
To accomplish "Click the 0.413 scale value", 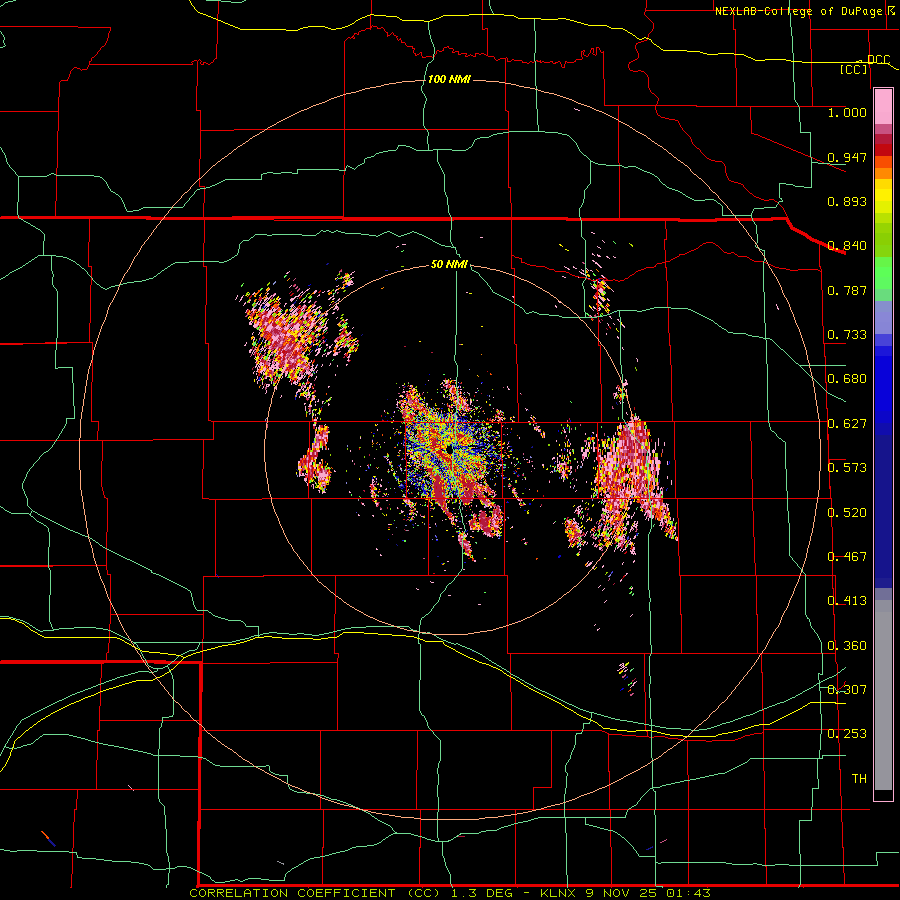I will pyautogui.click(x=847, y=601).
